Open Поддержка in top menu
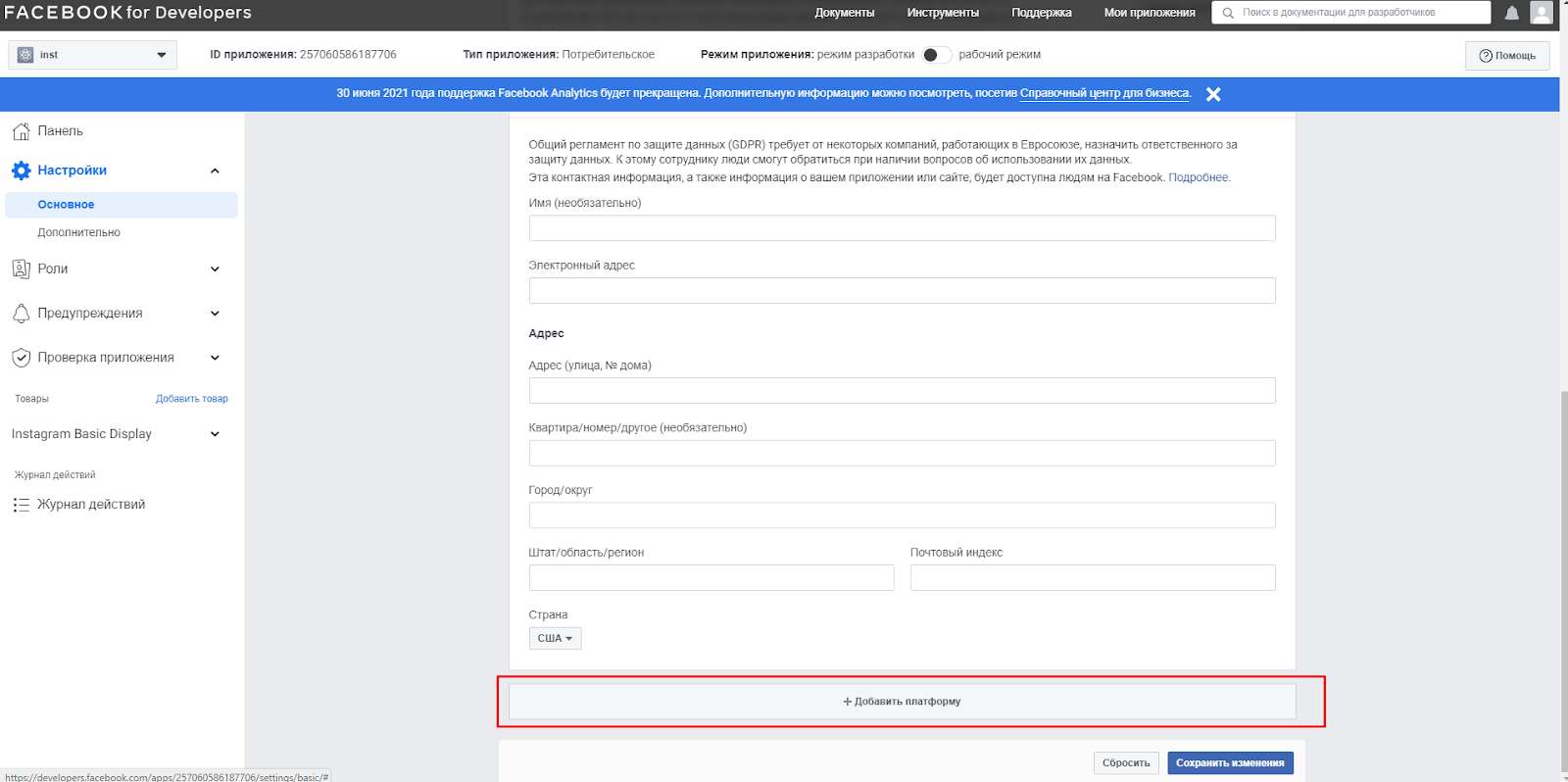Image resolution: width=1568 pixels, height=782 pixels. click(1042, 13)
